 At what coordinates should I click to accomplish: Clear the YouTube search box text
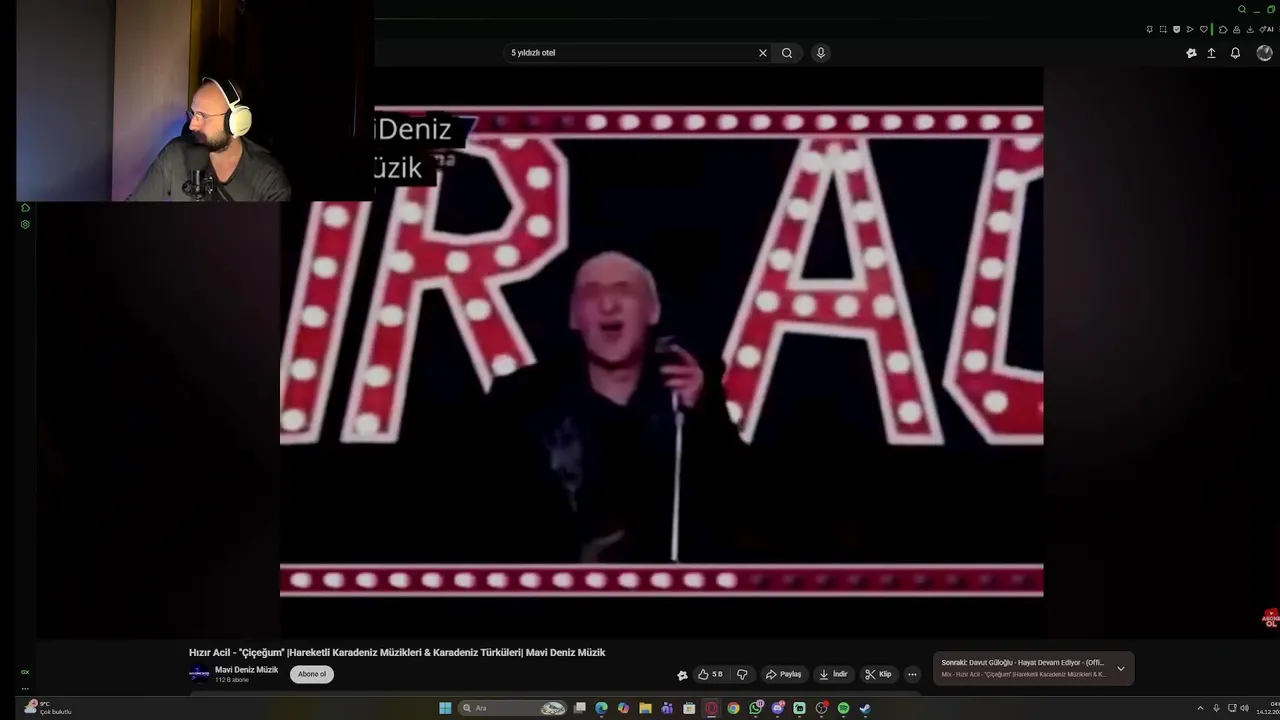763,53
